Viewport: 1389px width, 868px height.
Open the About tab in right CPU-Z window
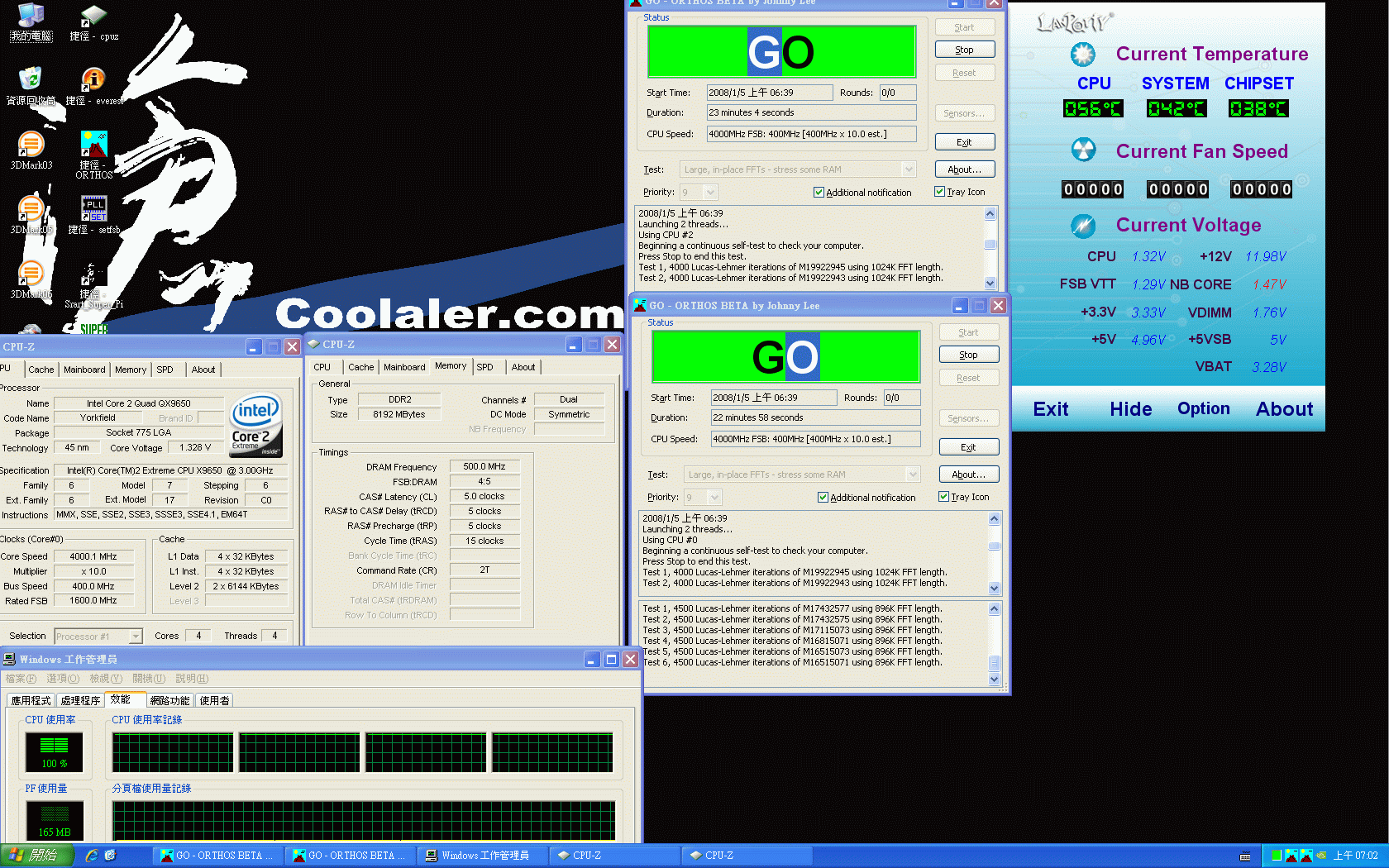(523, 367)
